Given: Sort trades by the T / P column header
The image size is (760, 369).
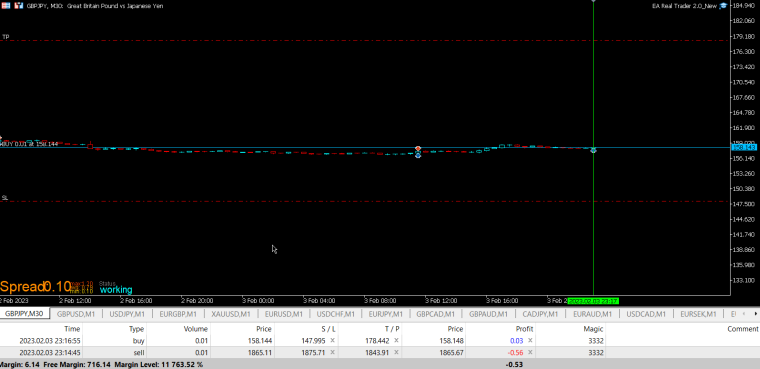Looking at the screenshot, I should [x=392, y=329].
